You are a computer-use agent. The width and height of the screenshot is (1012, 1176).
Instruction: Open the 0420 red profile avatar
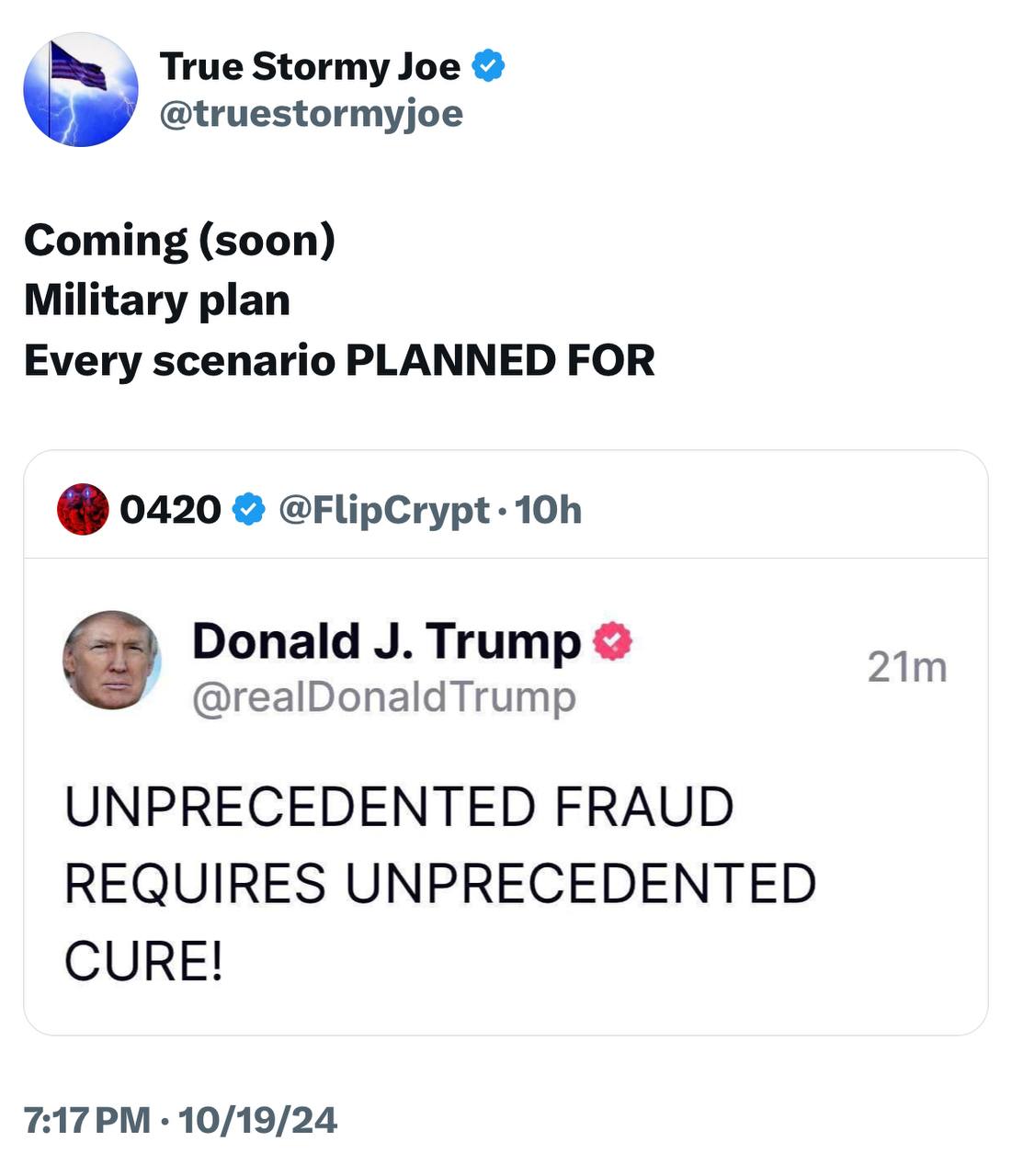(x=82, y=509)
